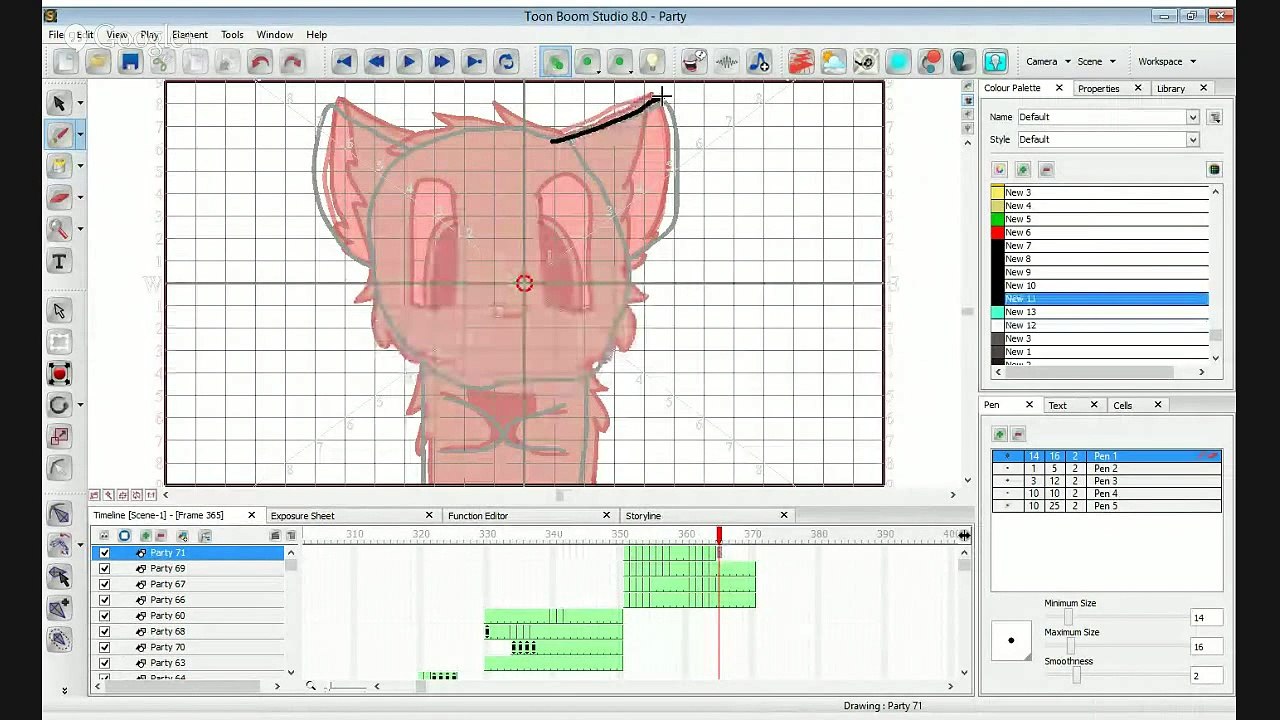Toggle visibility checkbox for Party 69
This screenshot has height=720, width=1280.
104,569
